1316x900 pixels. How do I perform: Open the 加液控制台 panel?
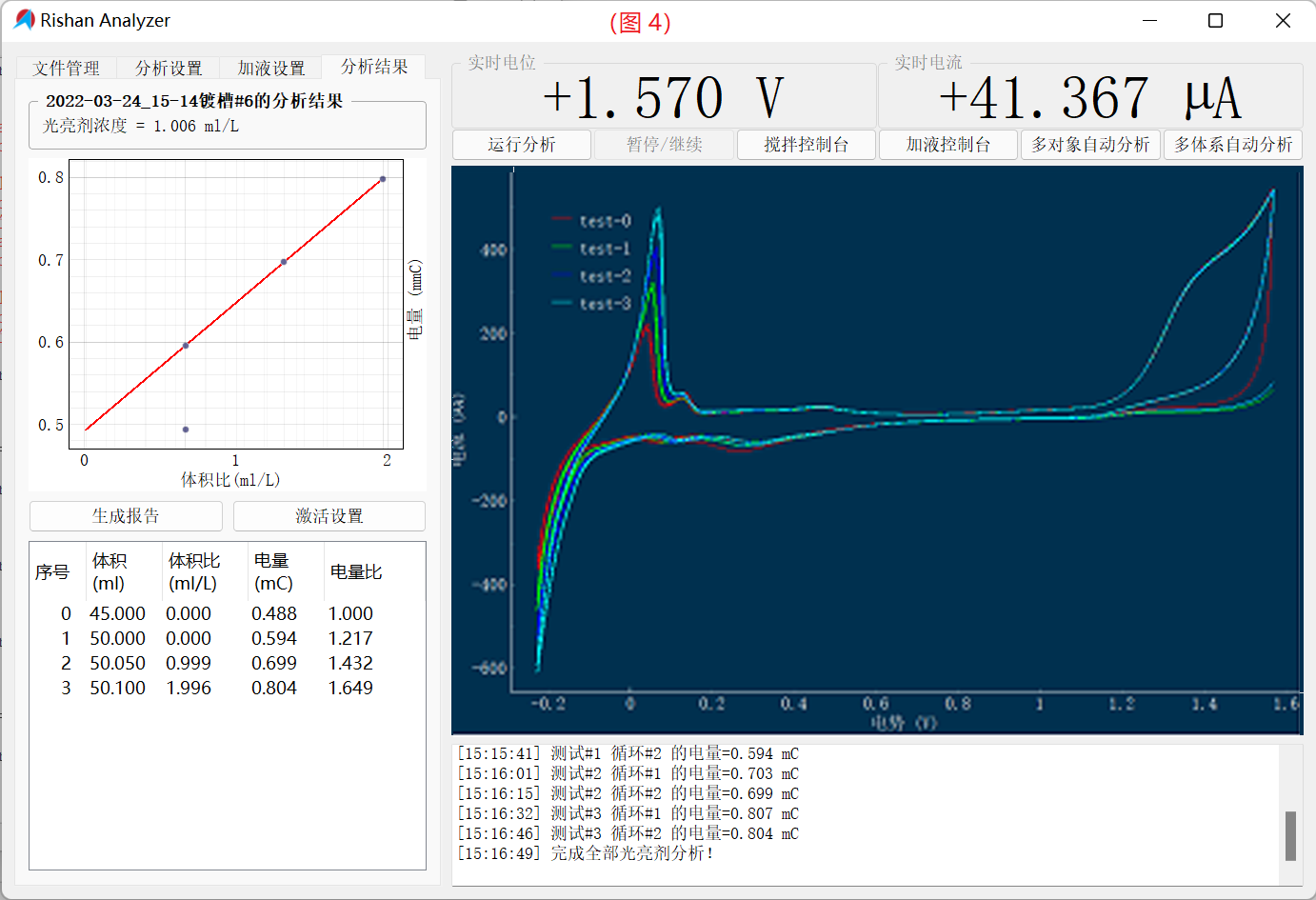tap(947, 145)
